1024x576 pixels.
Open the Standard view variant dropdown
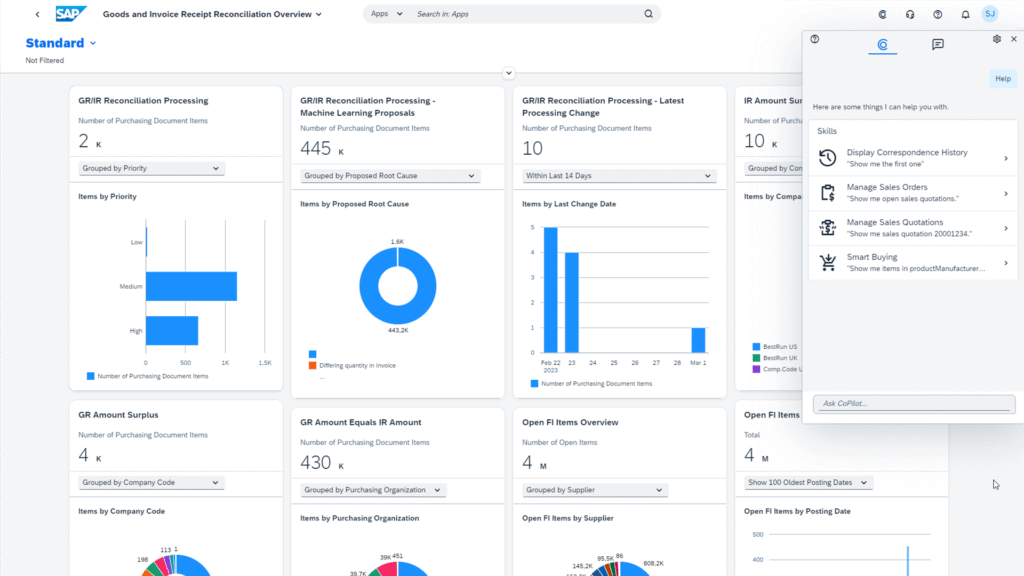(x=93, y=43)
